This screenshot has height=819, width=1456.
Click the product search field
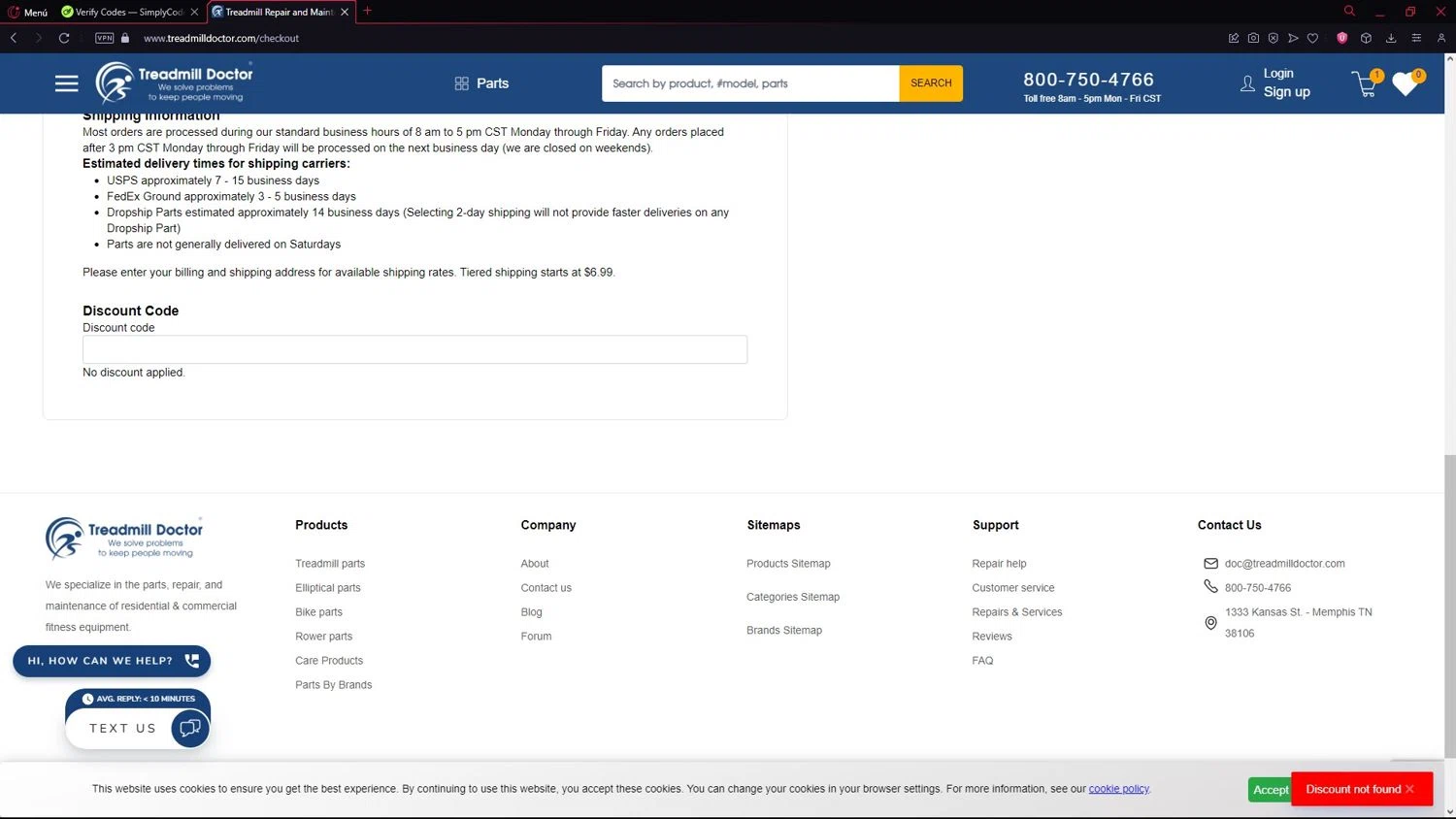coord(750,83)
